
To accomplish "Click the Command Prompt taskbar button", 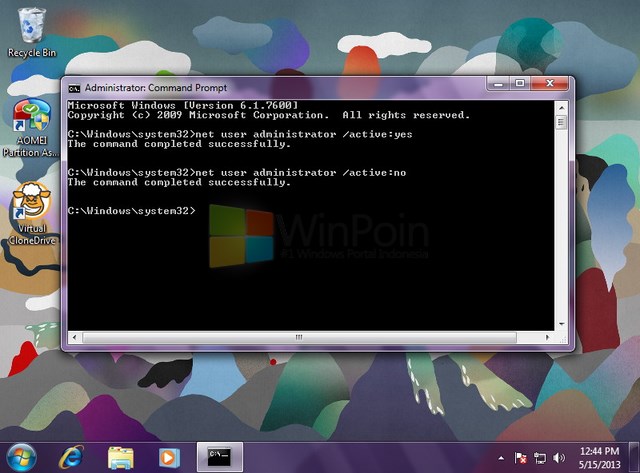I will pyautogui.click(x=220, y=457).
